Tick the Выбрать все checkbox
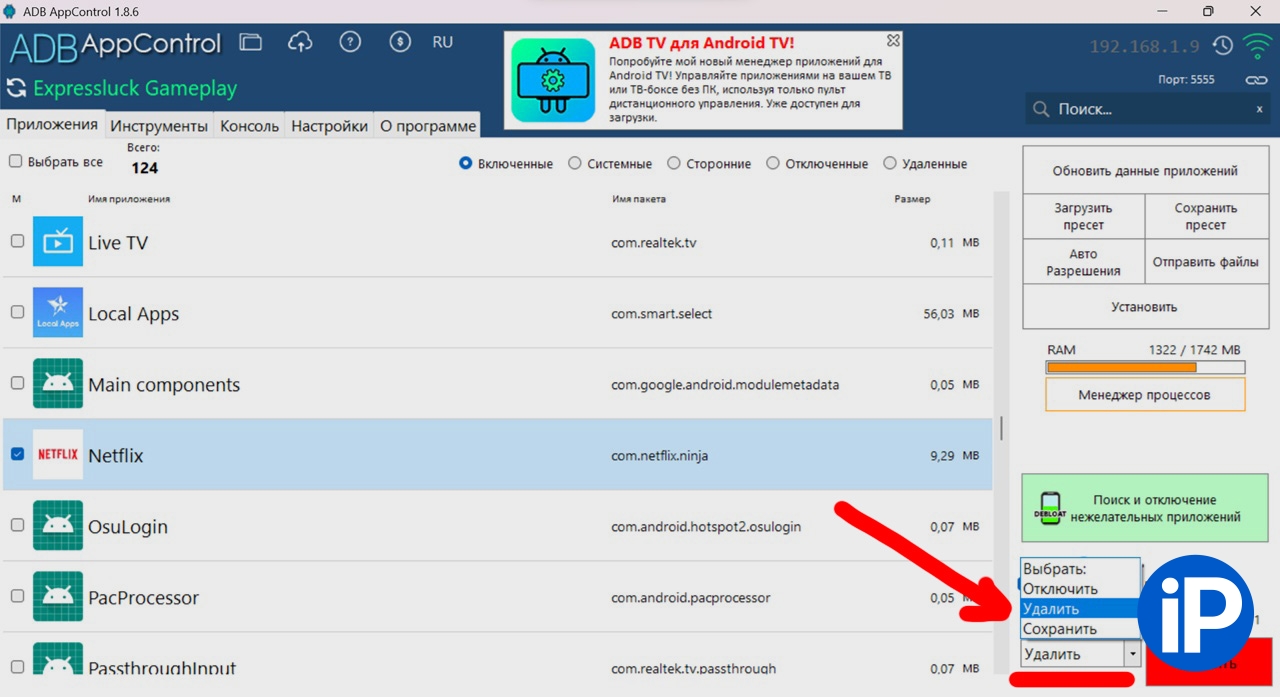 [15, 161]
